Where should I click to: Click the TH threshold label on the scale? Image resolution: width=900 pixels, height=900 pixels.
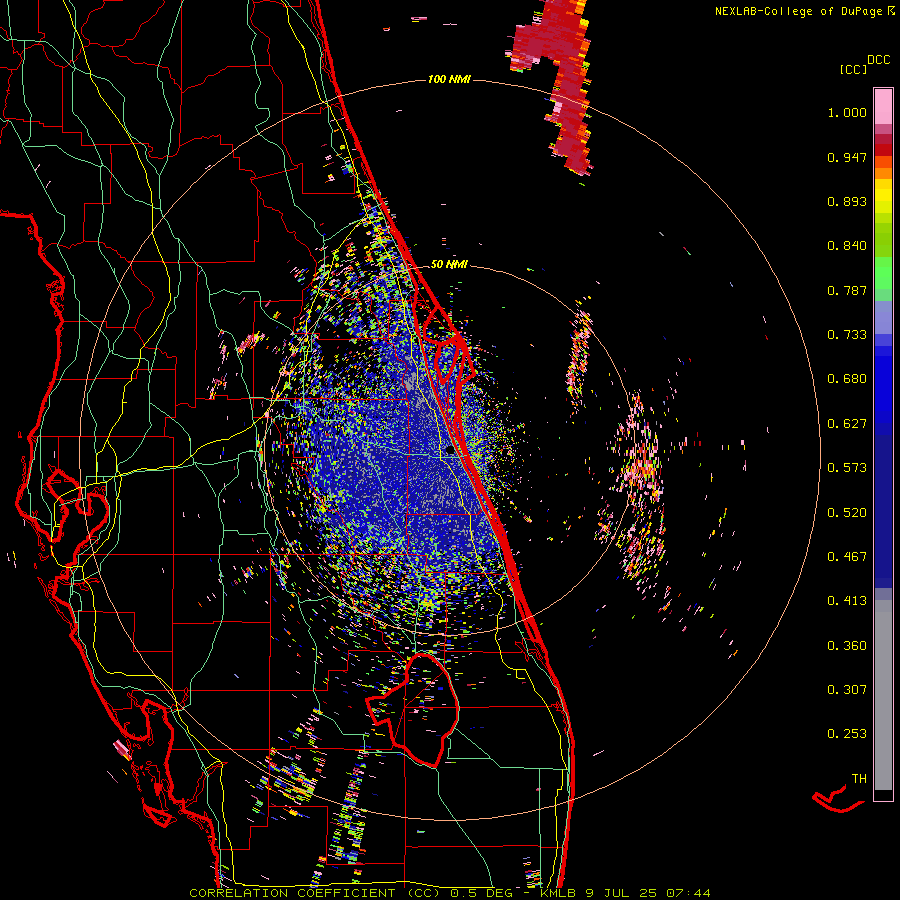(x=859, y=779)
